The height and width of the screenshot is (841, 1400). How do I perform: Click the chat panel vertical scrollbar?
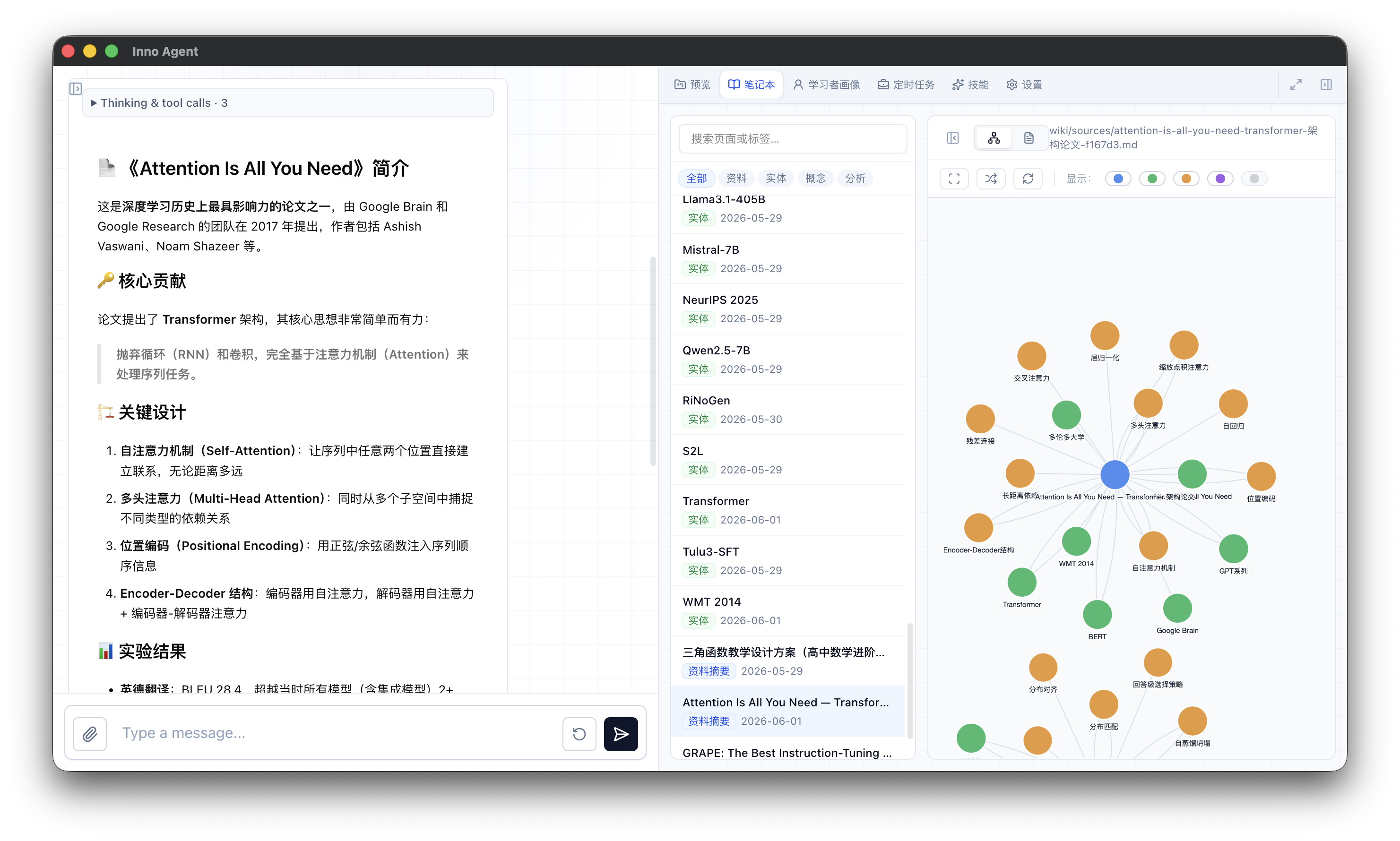(653, 361)
